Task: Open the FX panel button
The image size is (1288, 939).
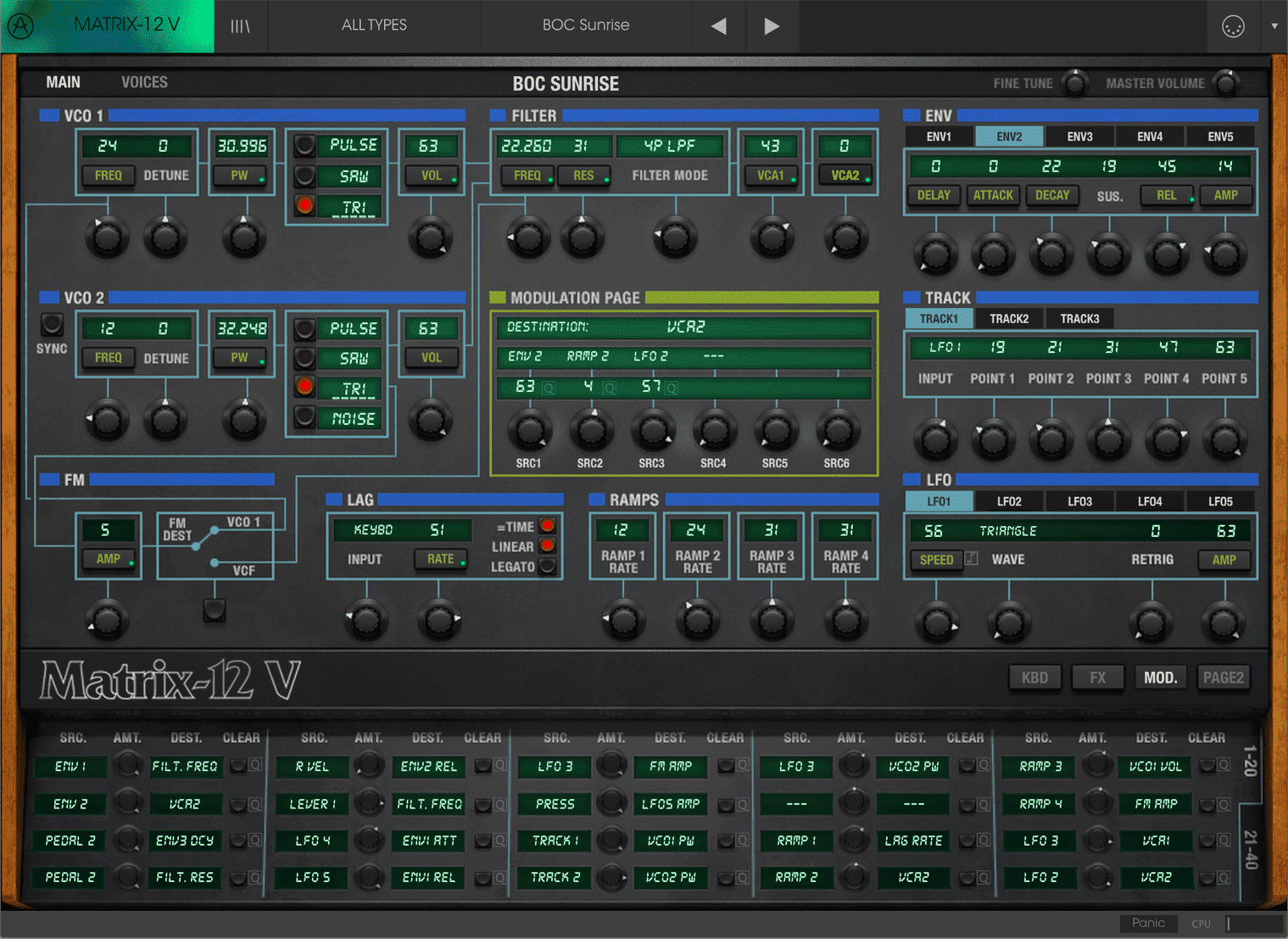Action: coord(1097,678)
